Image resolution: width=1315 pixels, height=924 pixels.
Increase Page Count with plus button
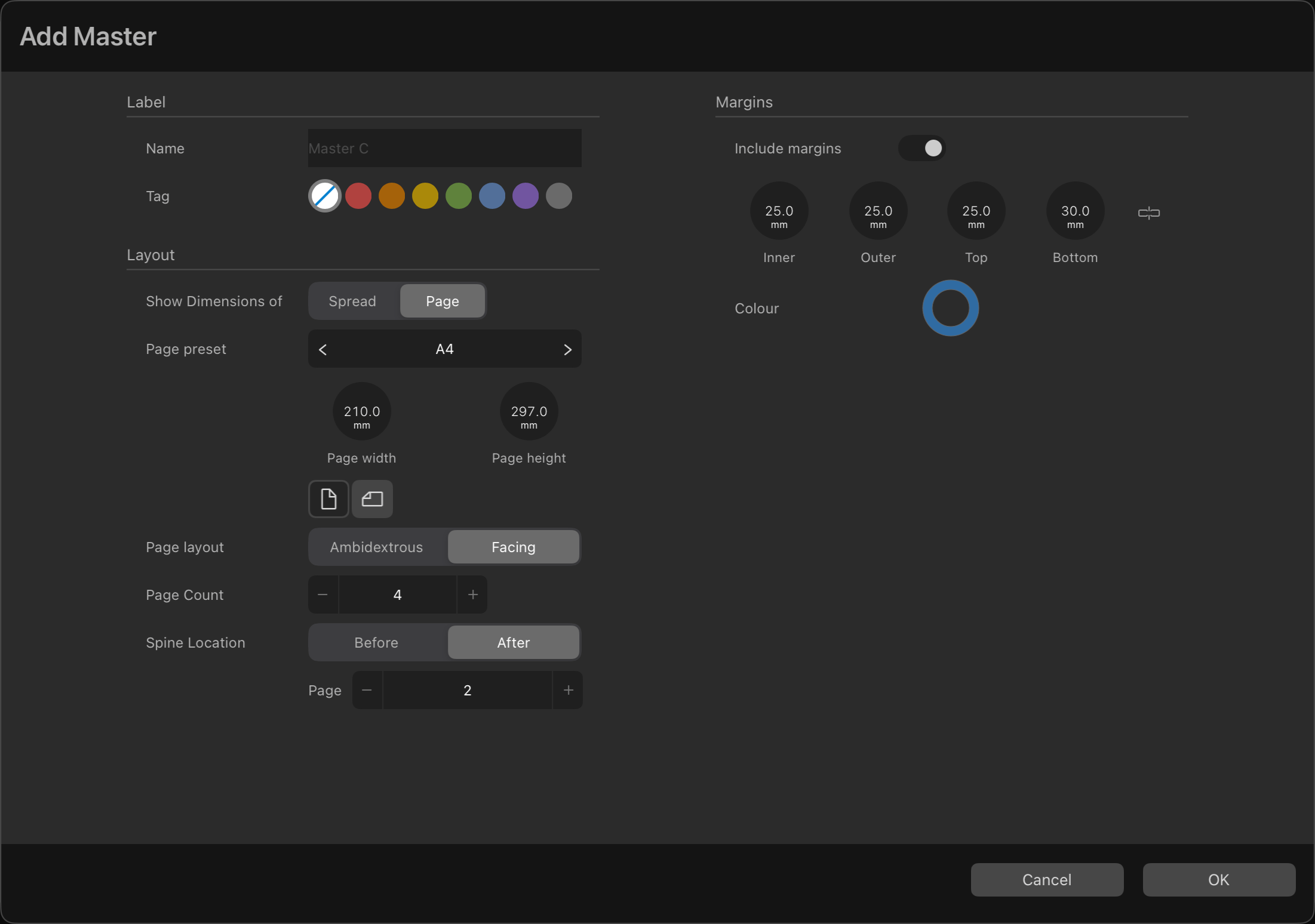[x=472, y=595]
